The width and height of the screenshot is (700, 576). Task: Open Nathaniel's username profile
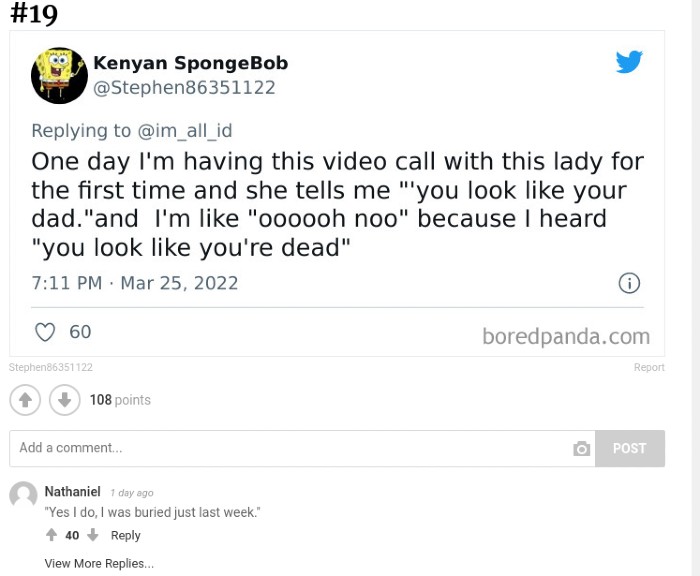pos(72,491)
